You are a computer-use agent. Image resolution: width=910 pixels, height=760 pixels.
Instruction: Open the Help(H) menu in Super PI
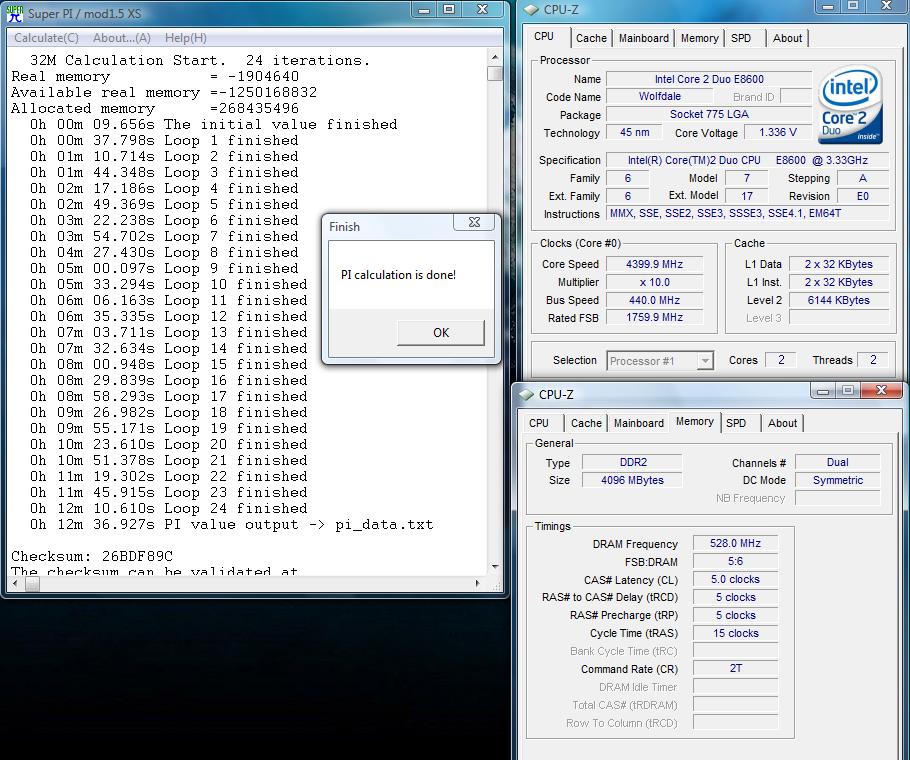click(186, 38)
